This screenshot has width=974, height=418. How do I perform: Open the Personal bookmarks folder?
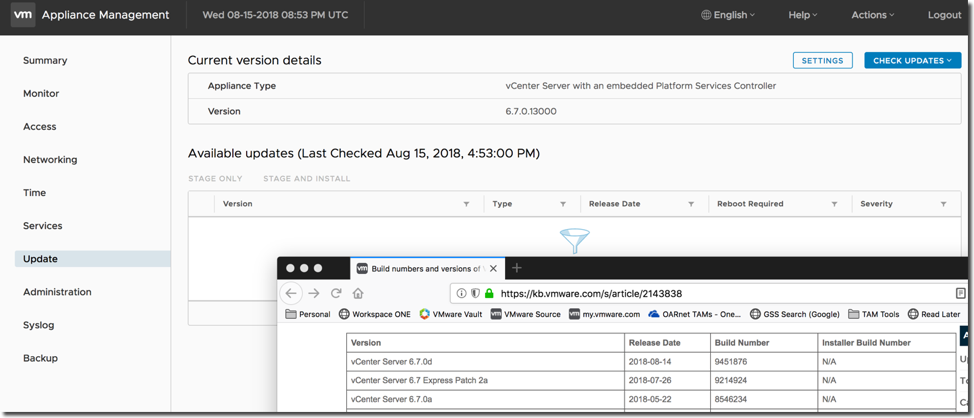pyautogui.click(x=307, y=314)
